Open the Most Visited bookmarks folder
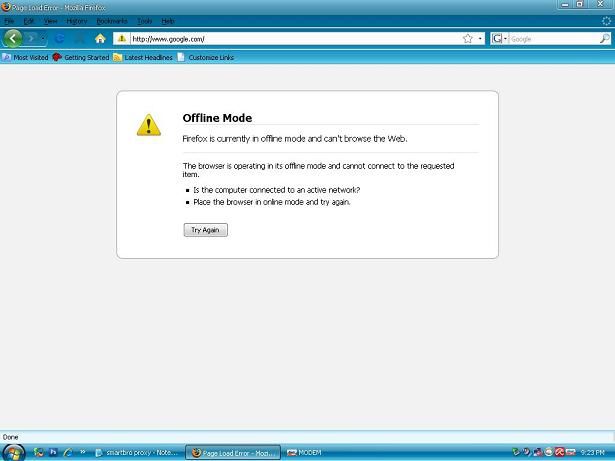Viewport: 615px width, 461px height. point(25,57)
